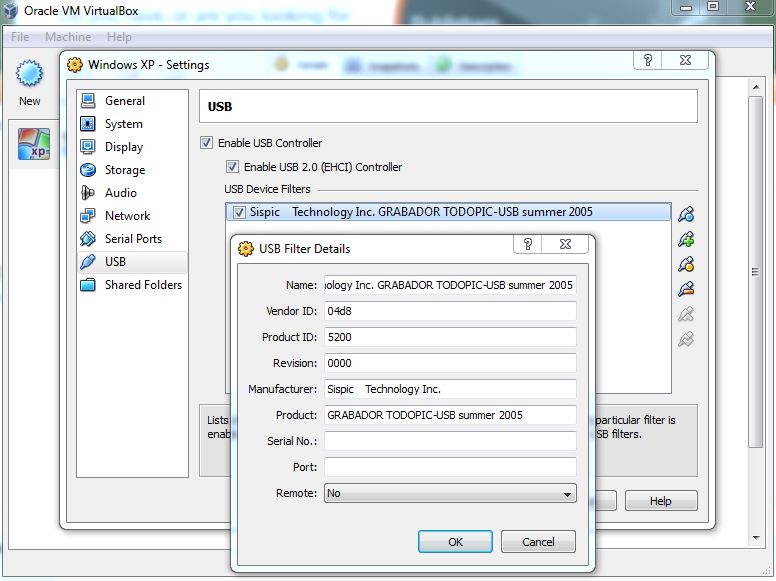Viewport: 776px width, 581px height.
Task: Click the add empty USB filter icon
Action: pos(686,214)
